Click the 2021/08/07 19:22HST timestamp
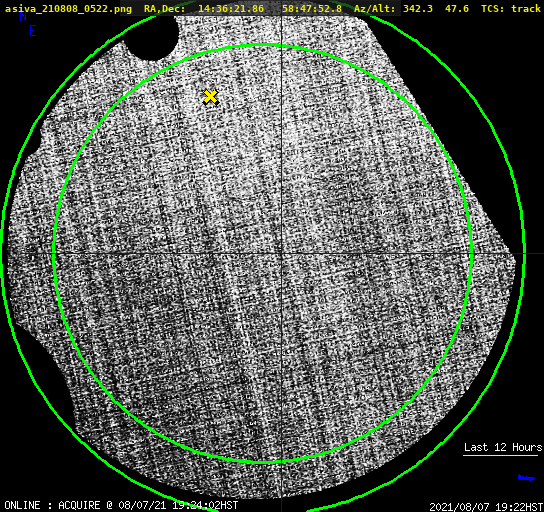Image resolution: width=544 pixels, height=512 pixels. click(486, 507)
